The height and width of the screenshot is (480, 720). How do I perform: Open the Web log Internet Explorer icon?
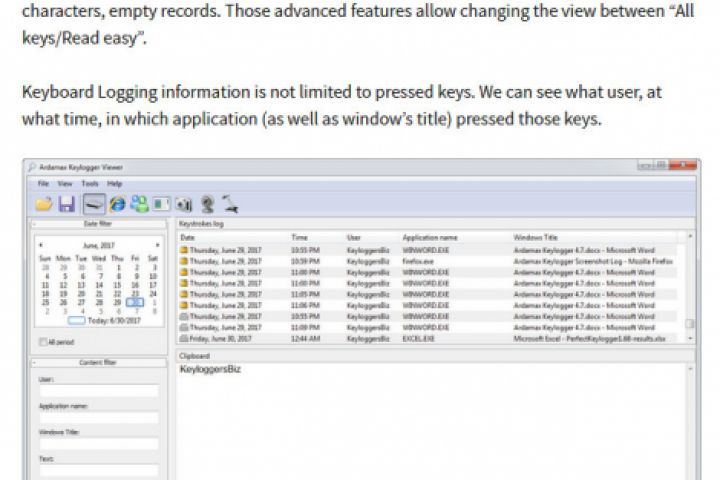[118, 204]
